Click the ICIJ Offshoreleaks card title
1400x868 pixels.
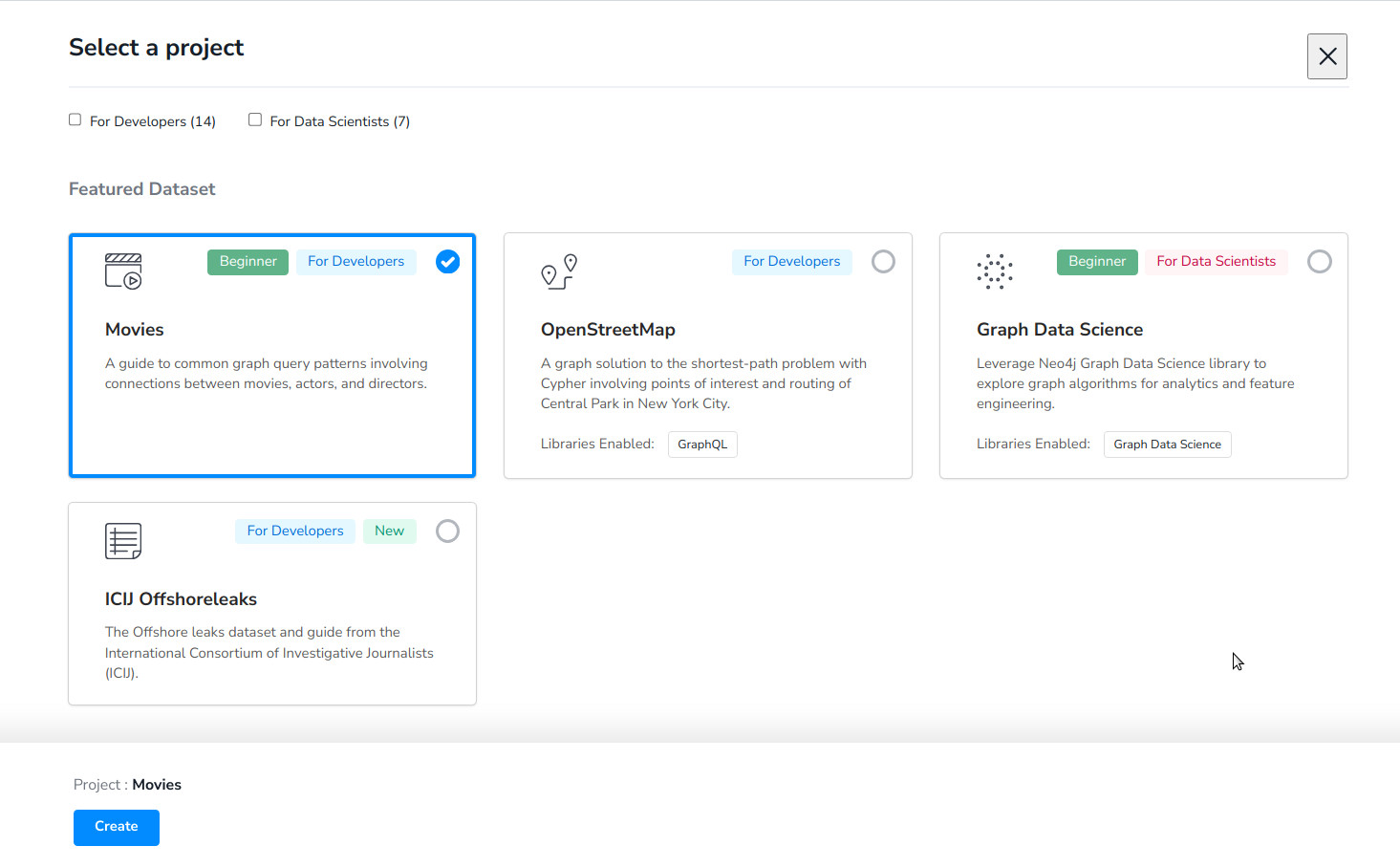(x=181, y=599)
